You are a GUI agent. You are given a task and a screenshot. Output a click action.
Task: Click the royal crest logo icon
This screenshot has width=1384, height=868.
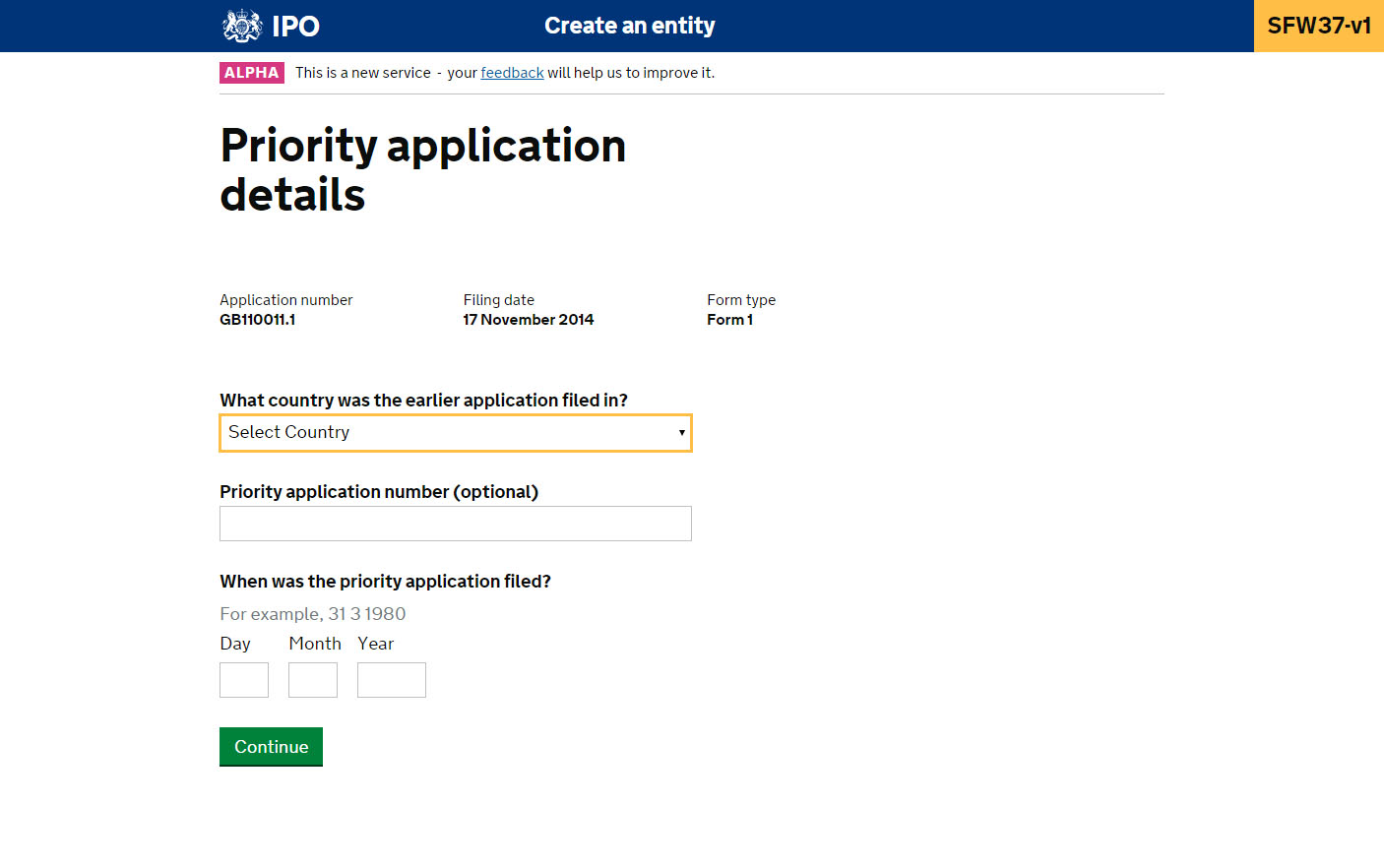[x=241, y=26]
